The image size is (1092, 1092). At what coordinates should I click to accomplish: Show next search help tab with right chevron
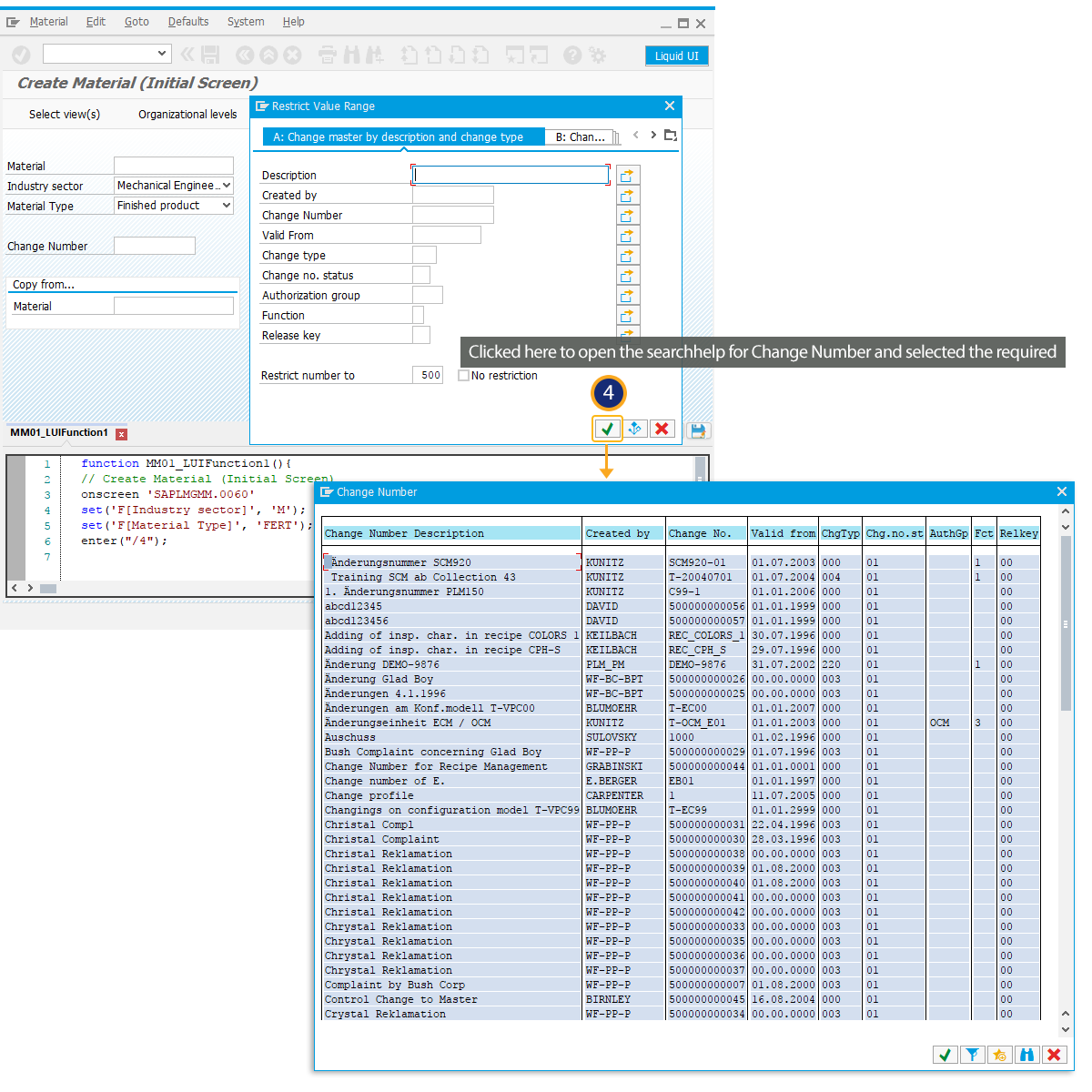(x=653, y=136)
